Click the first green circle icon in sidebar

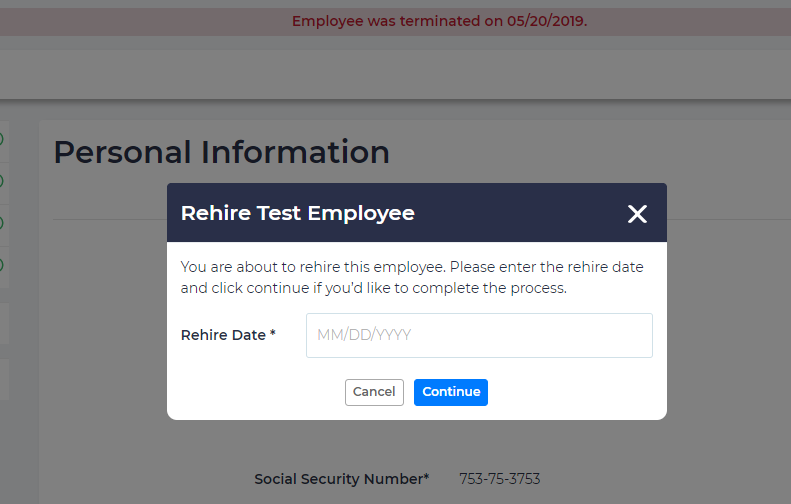click(x=1, y=139)
